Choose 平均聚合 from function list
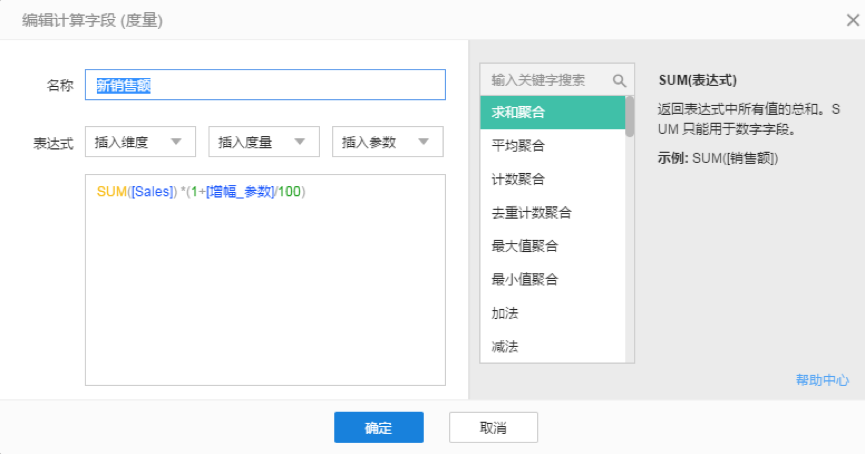The width and height of the screenshot is (865, 454). click(x=552, y=146)
